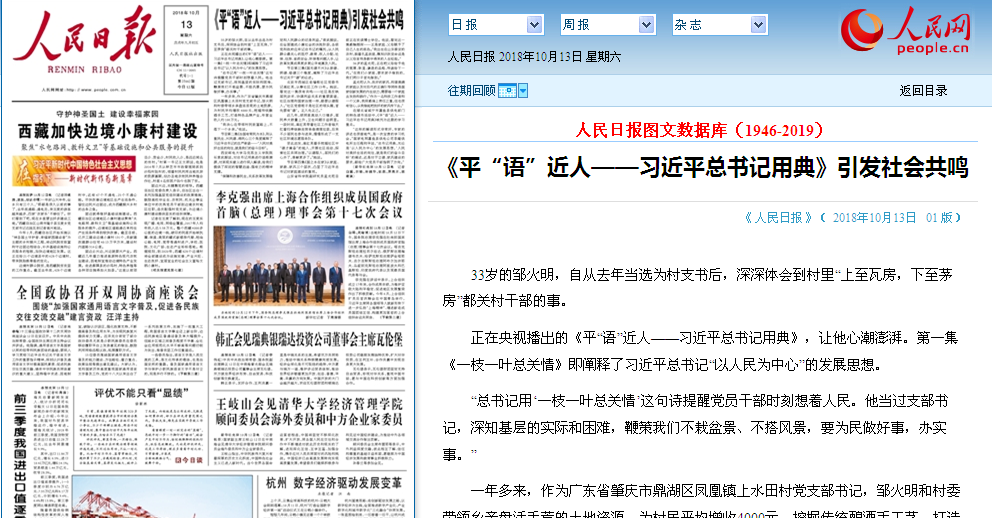The image size is (992, 518).
Task: Click the 人民日报 masthead logo
Action: (84, 35)
